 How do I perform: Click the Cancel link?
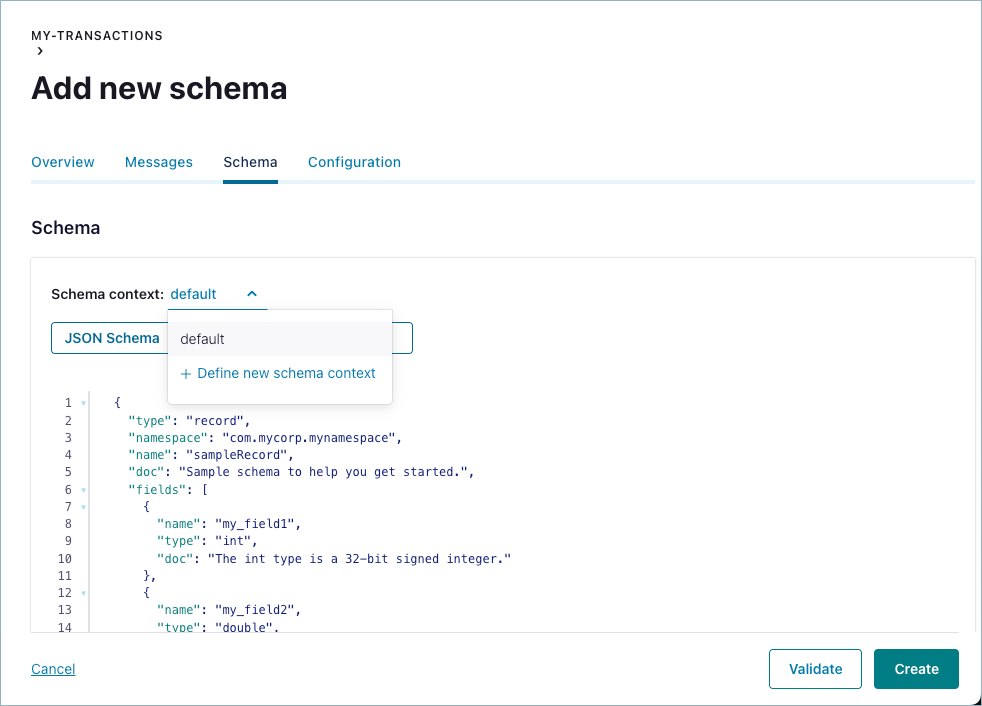(53, 669)
